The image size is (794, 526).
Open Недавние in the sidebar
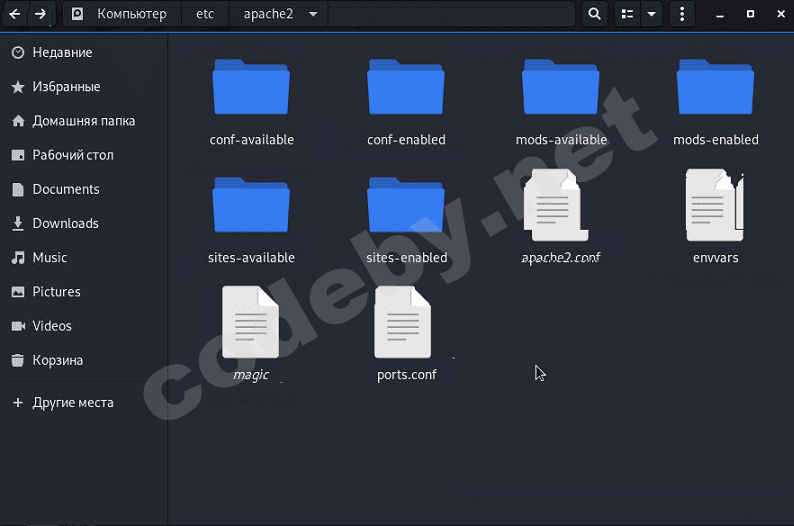tap(84, 53)
